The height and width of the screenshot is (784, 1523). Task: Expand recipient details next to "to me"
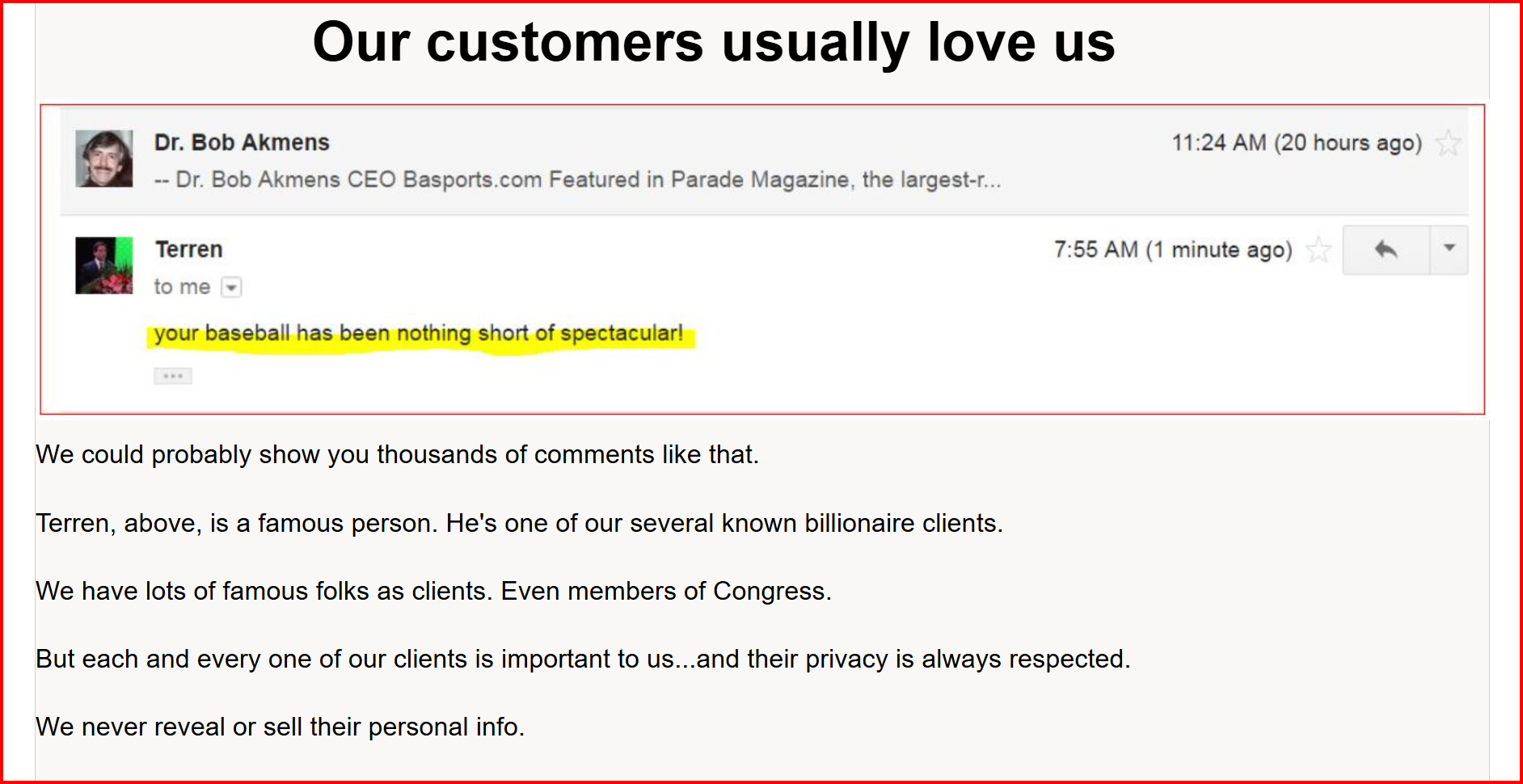click(231, 287)
